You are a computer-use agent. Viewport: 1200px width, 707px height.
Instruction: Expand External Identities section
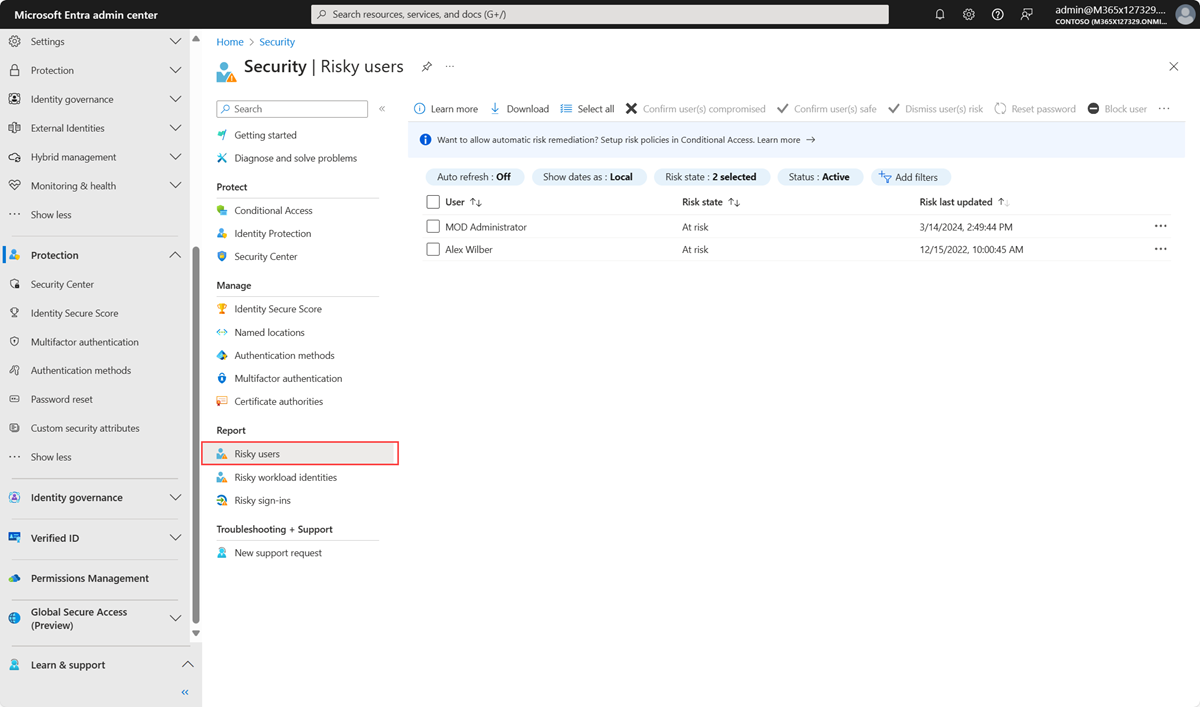(175, 128)
